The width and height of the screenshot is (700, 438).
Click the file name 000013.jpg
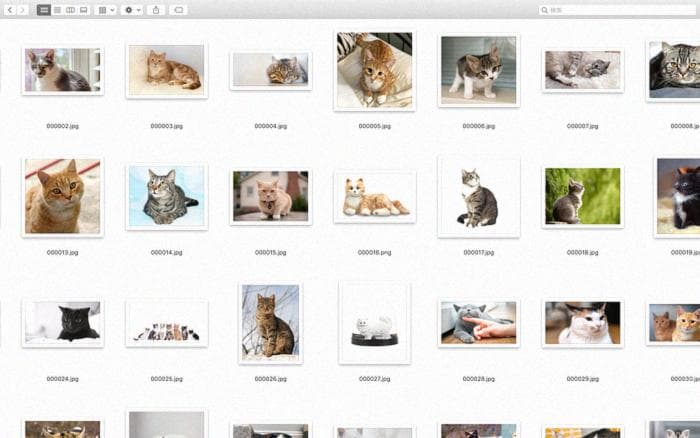[62, 253]
